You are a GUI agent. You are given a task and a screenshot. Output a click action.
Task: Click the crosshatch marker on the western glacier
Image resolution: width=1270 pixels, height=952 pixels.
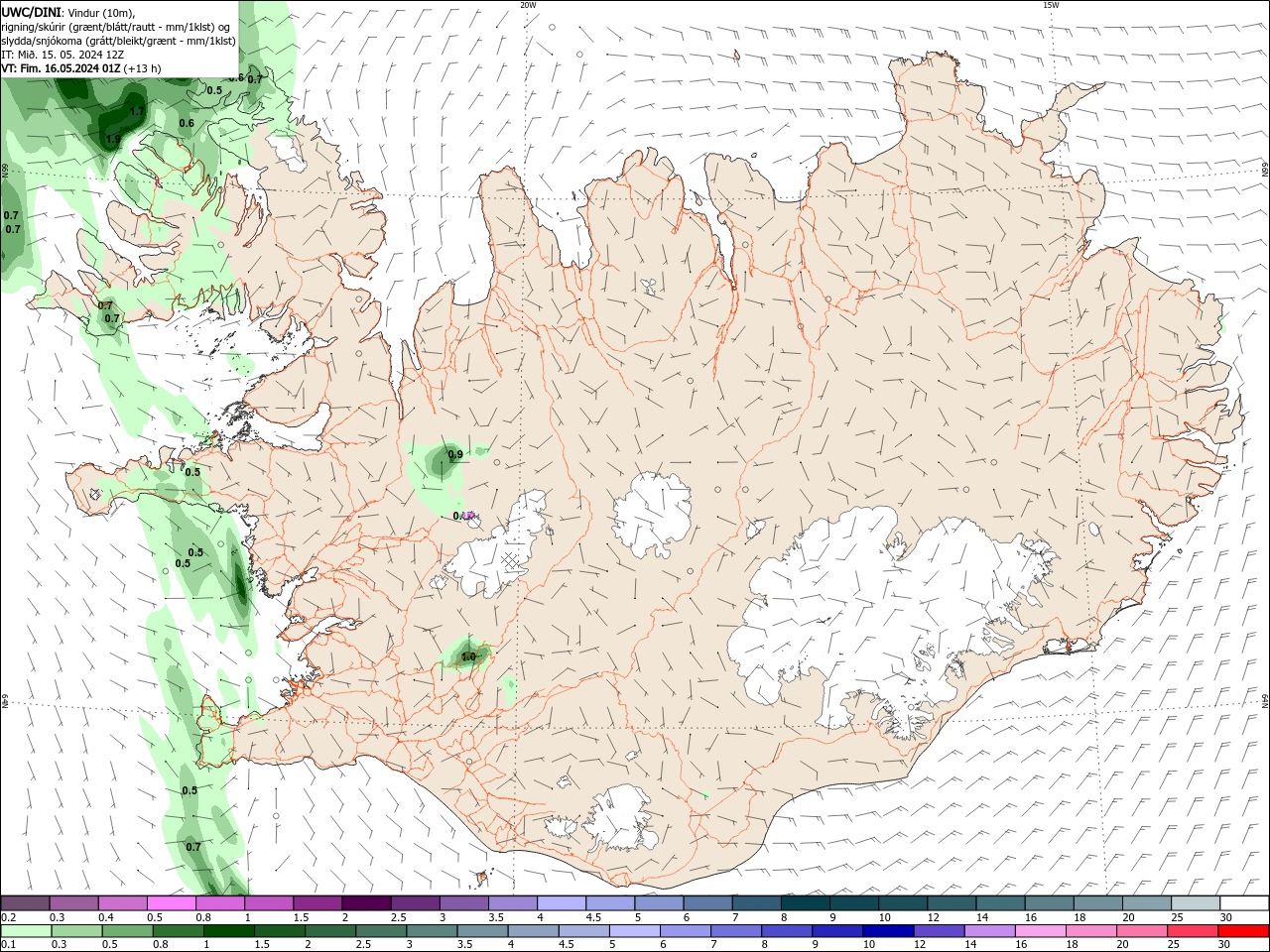(x=511, y=560)
